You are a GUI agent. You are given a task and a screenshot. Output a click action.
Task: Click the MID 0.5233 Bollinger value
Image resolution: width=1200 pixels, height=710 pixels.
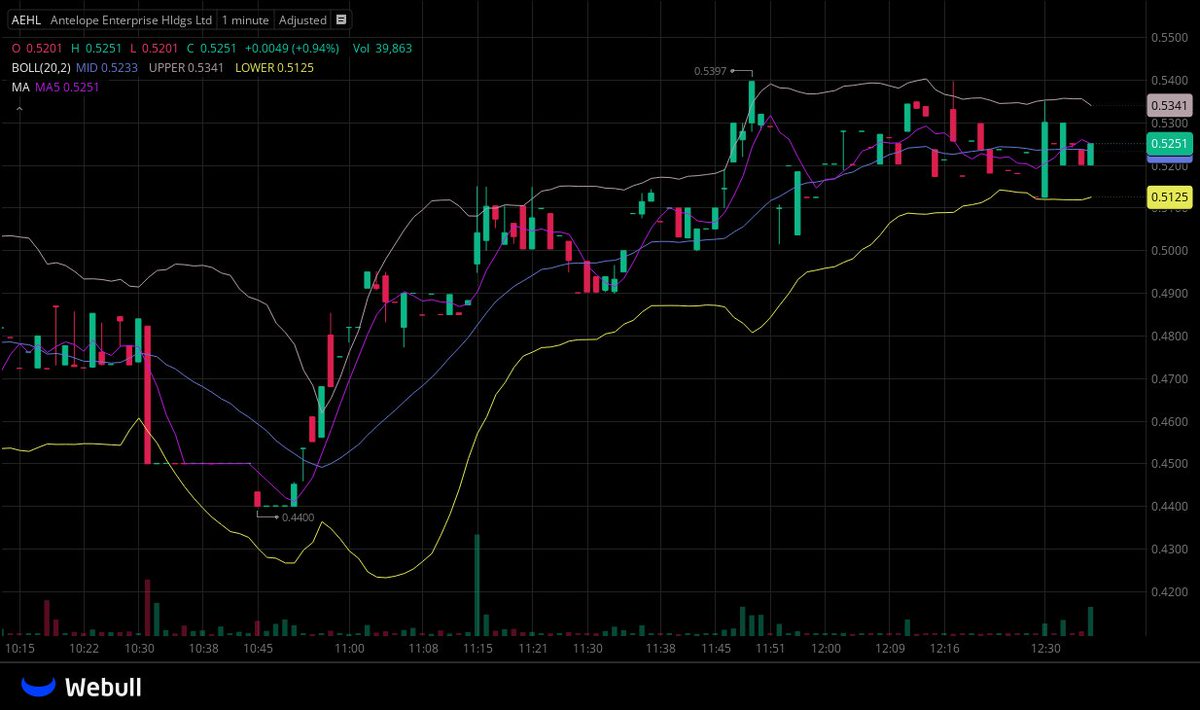108,68
